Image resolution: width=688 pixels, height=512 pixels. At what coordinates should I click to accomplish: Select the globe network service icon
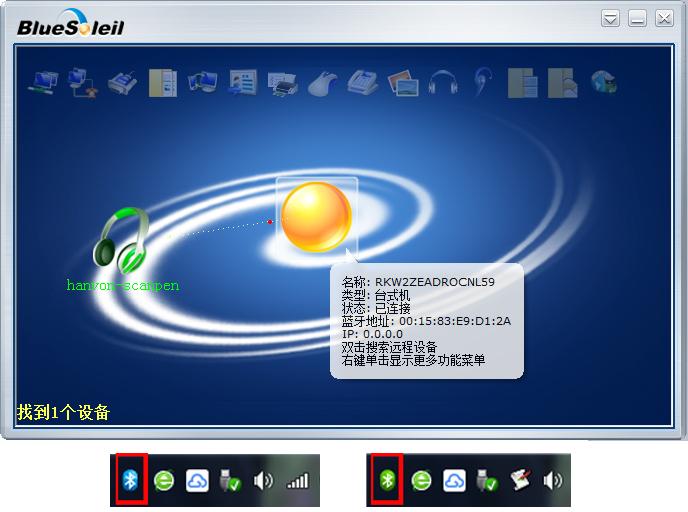[x=603, y=82]
